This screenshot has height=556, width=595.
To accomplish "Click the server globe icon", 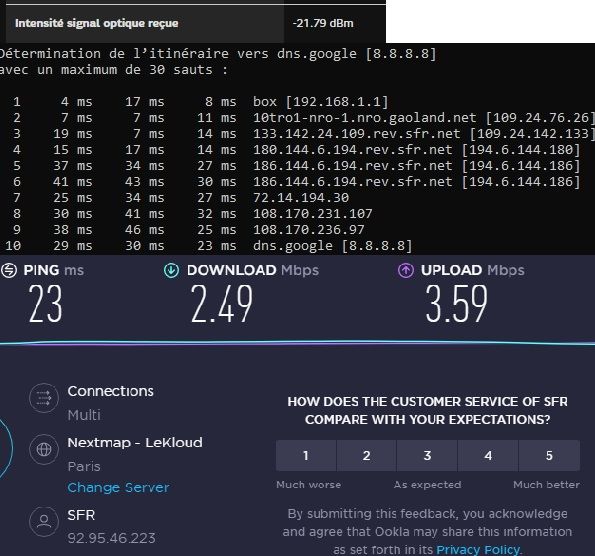I will [44, 449].
